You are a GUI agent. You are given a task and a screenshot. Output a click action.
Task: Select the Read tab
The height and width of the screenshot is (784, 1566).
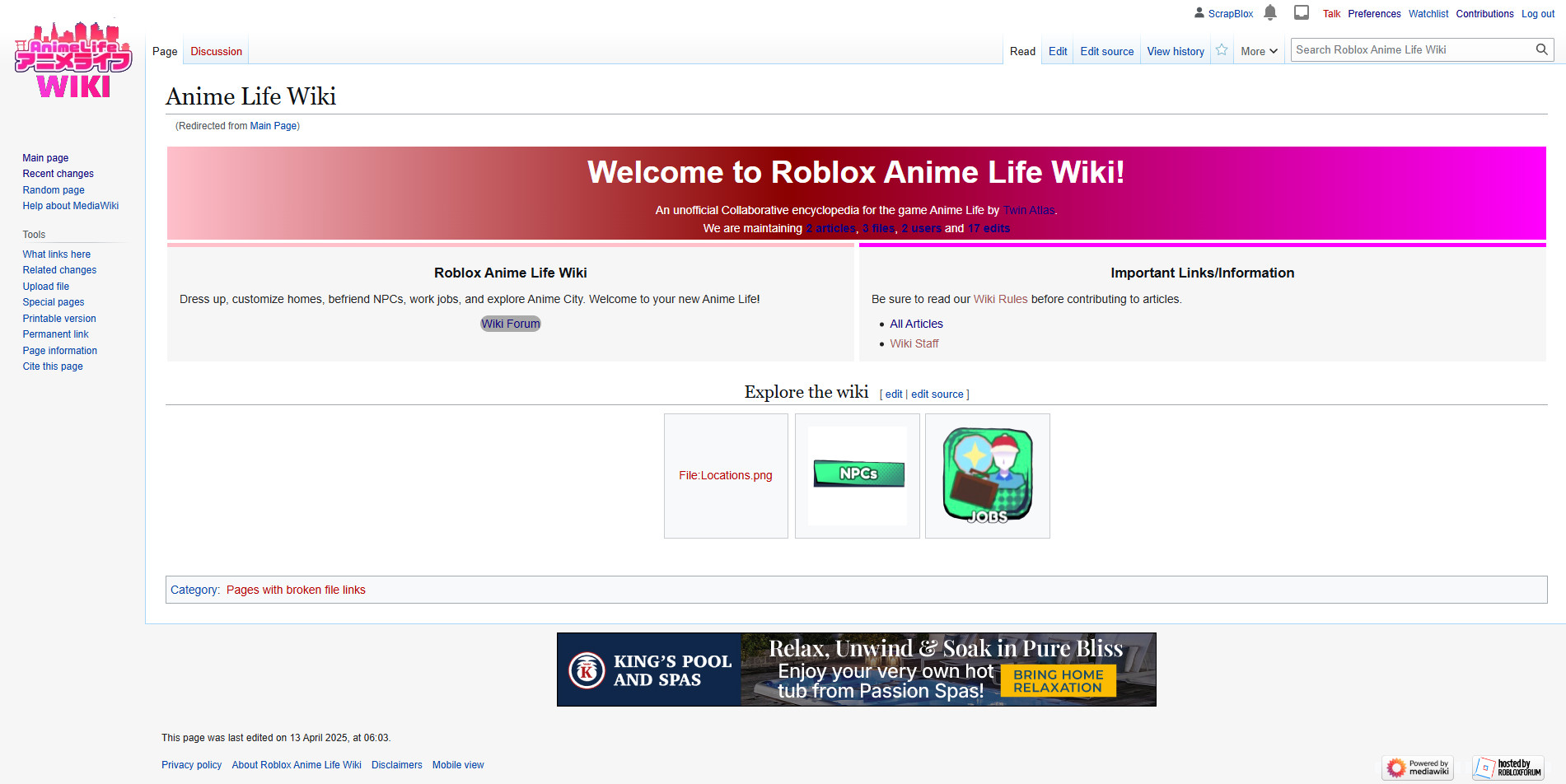[1022, 51]
